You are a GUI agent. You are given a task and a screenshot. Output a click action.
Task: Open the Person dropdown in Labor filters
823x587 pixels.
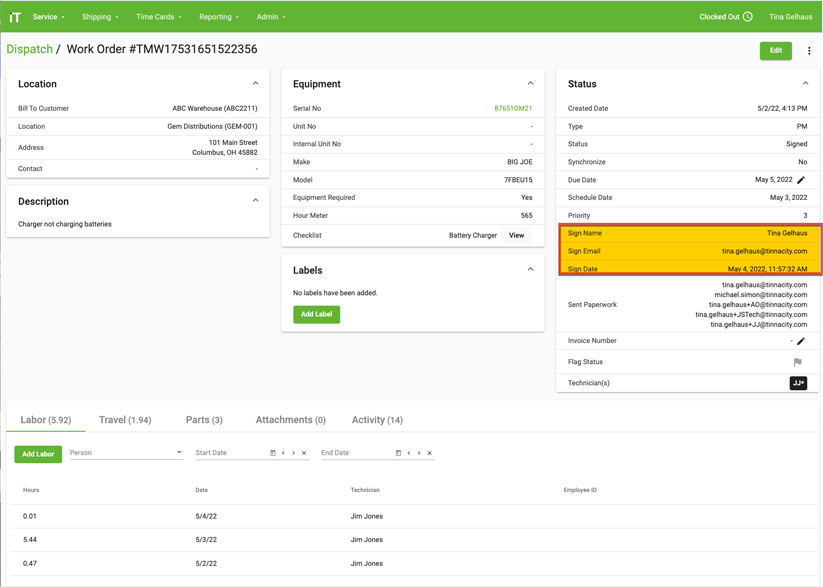coord(125,453)
